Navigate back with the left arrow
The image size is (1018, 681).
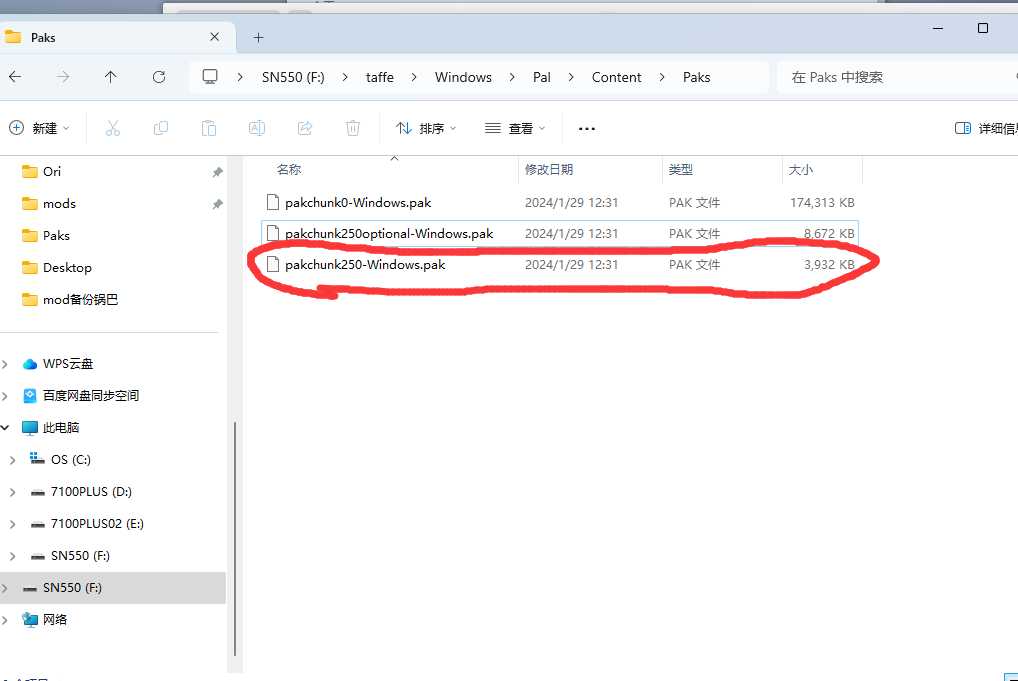coord(15,77)
